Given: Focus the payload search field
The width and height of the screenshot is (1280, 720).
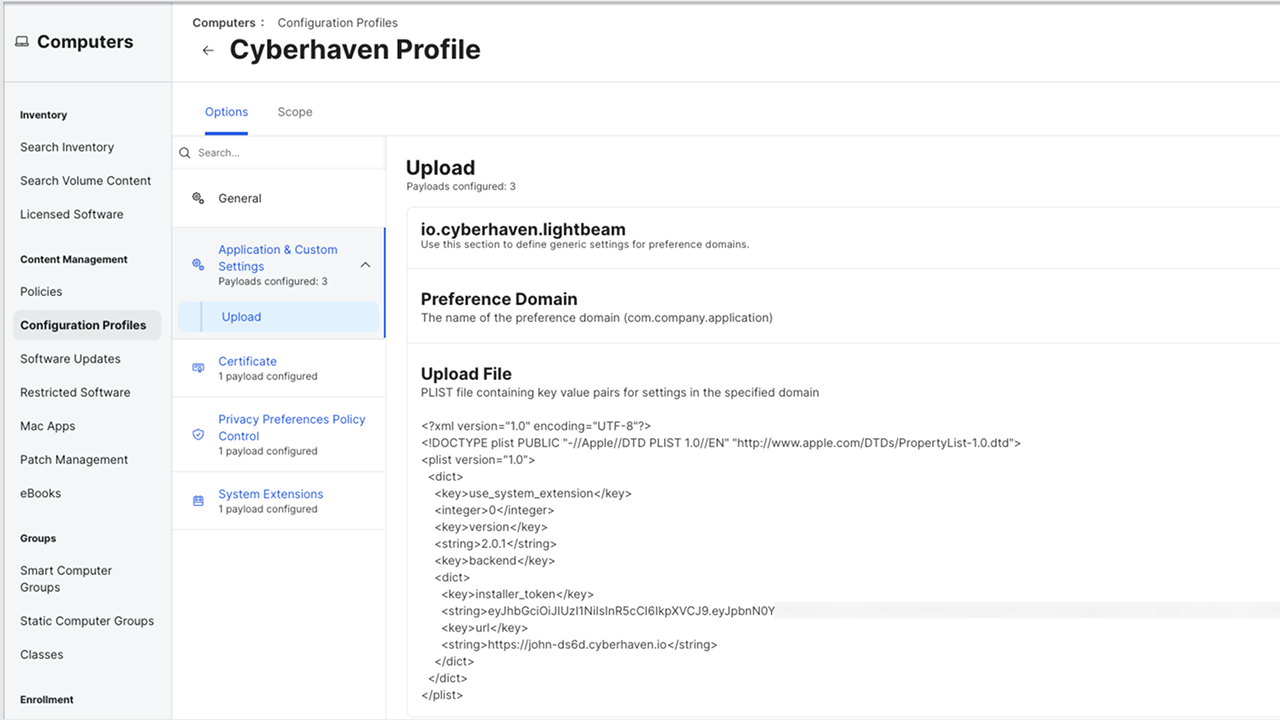Looking at the screenshot, I should pyautogui.click(x=285, y=153).
